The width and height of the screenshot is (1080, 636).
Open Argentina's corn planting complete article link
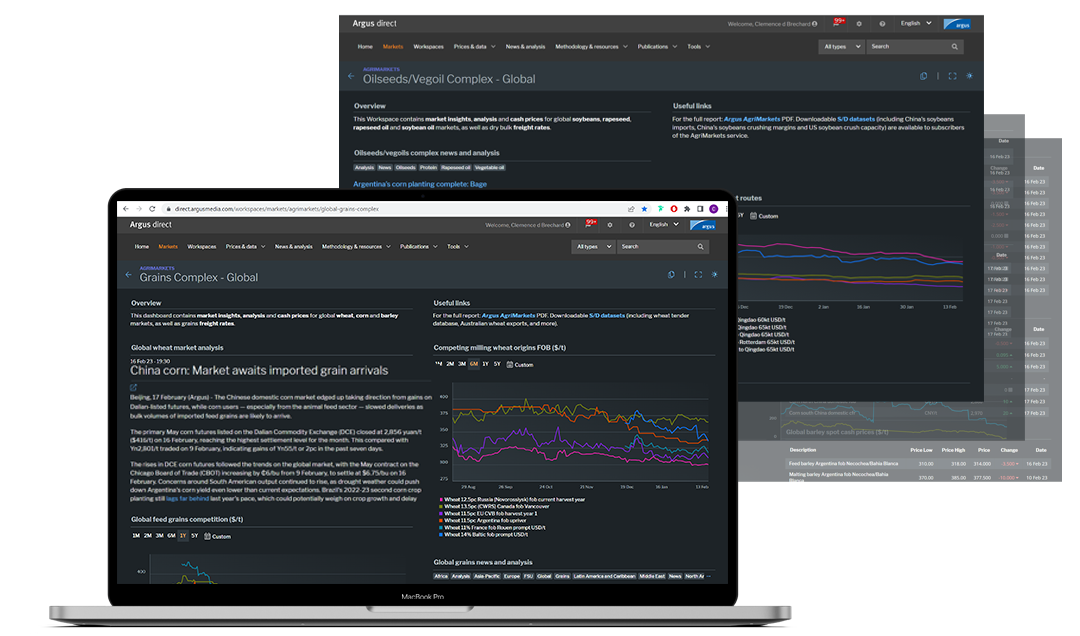click(420, 184)
